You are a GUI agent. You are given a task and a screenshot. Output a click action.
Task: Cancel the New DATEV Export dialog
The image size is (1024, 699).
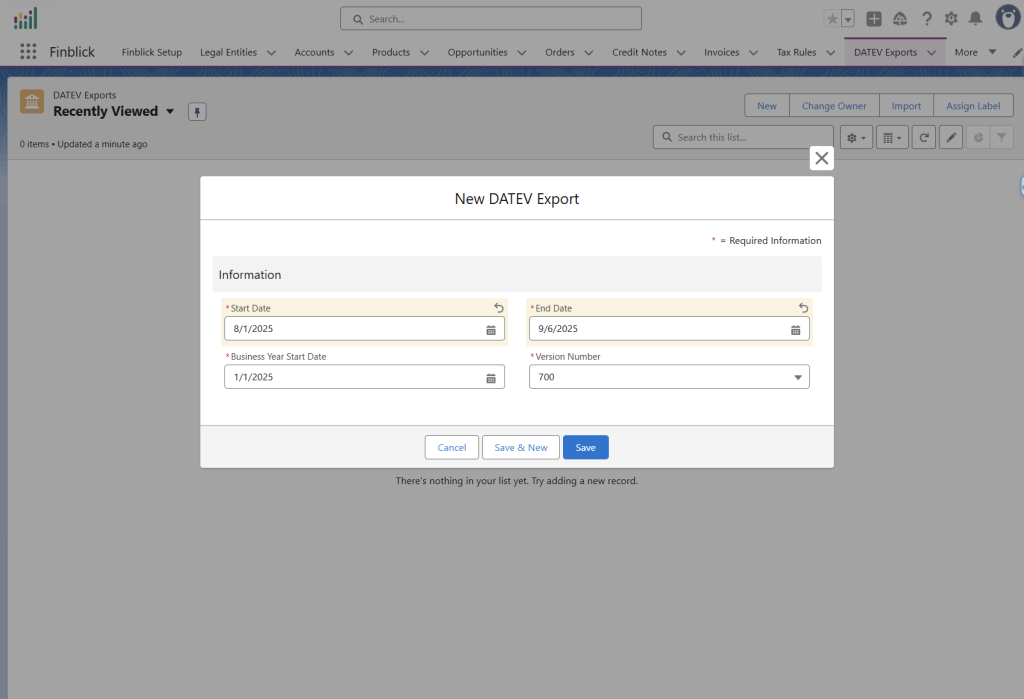tap(451, 447)
